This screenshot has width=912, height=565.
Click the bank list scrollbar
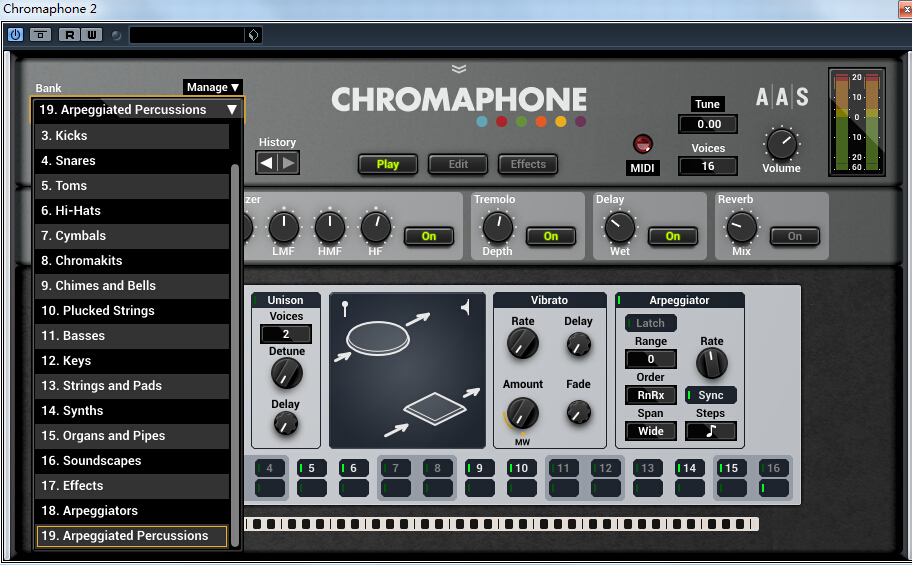(235, 355)
